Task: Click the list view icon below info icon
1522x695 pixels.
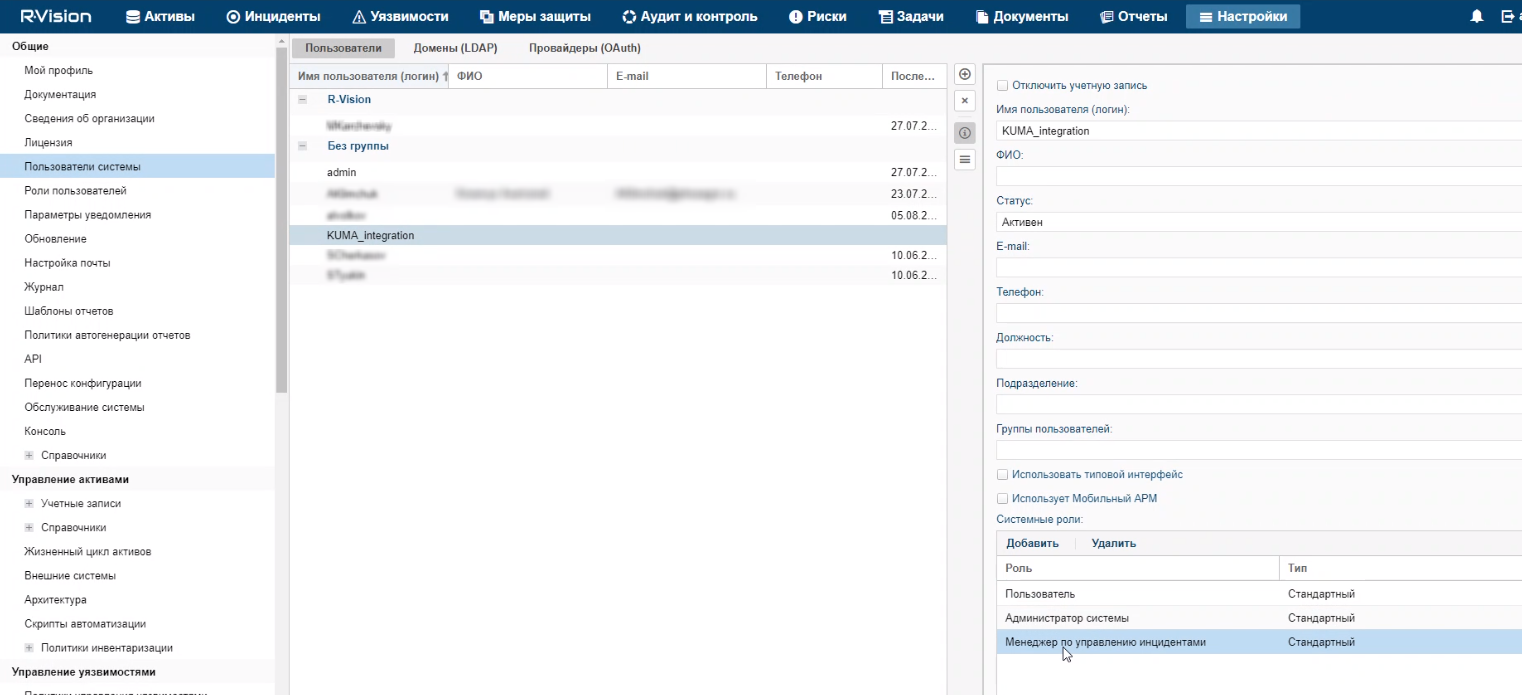Action: click(x=963, y=159)
